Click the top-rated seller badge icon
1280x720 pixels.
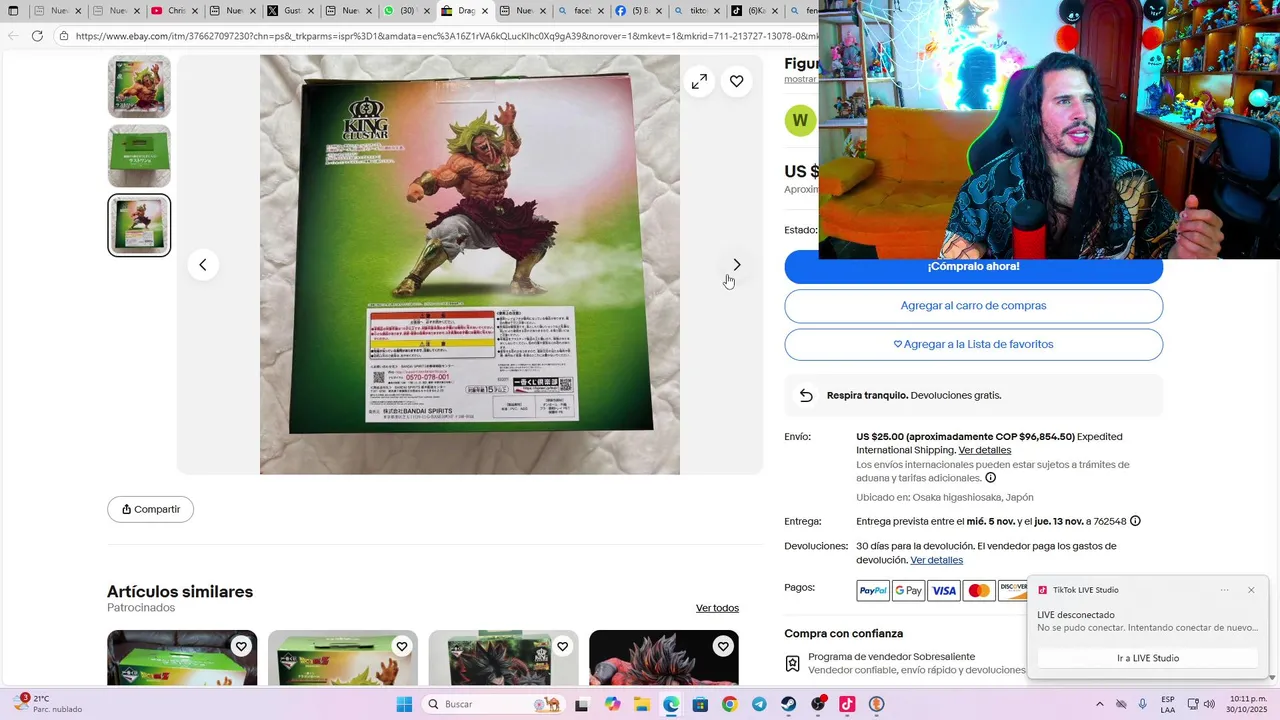pos(792,664)
